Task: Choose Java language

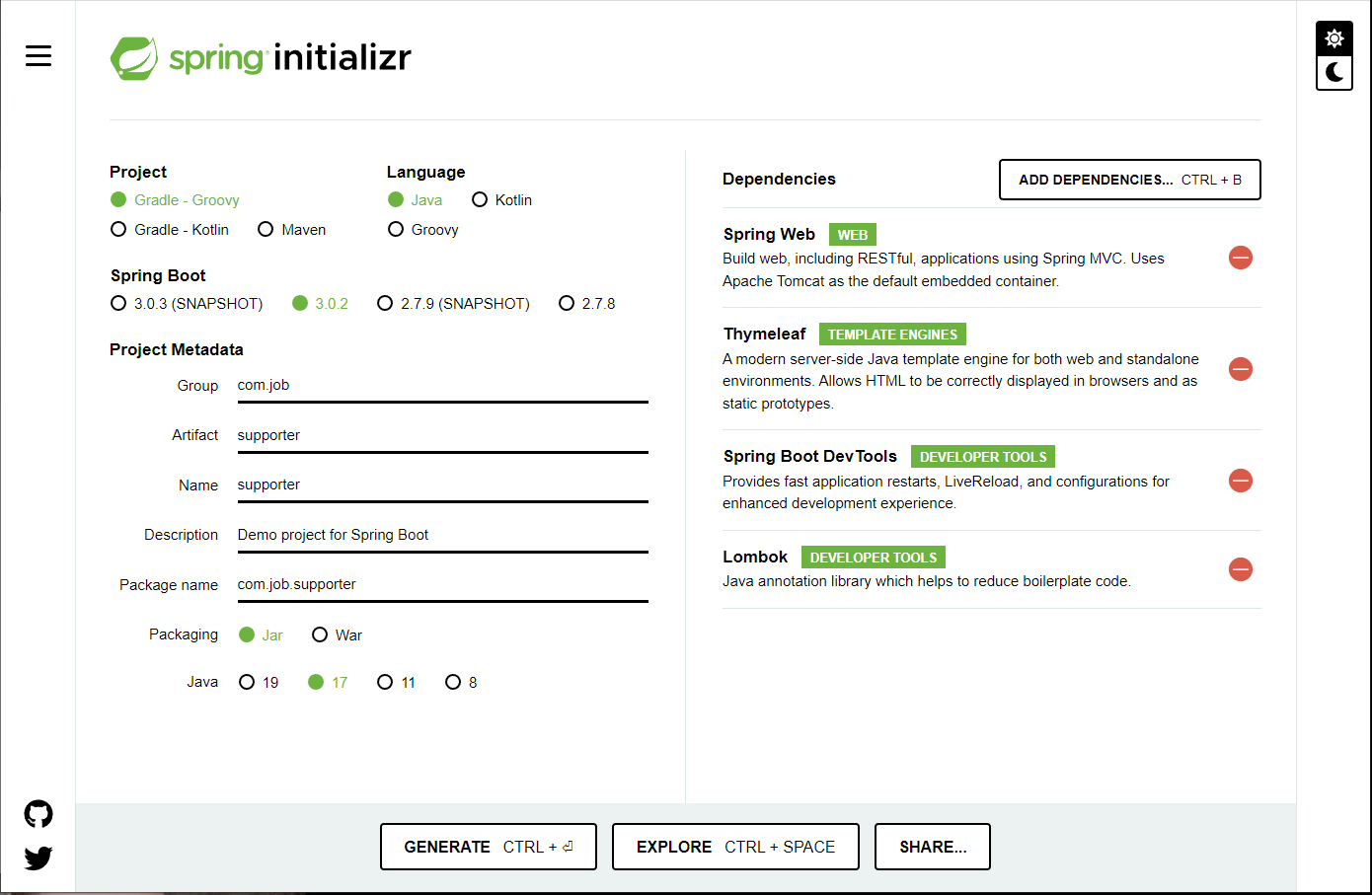Action: point(416,200)
